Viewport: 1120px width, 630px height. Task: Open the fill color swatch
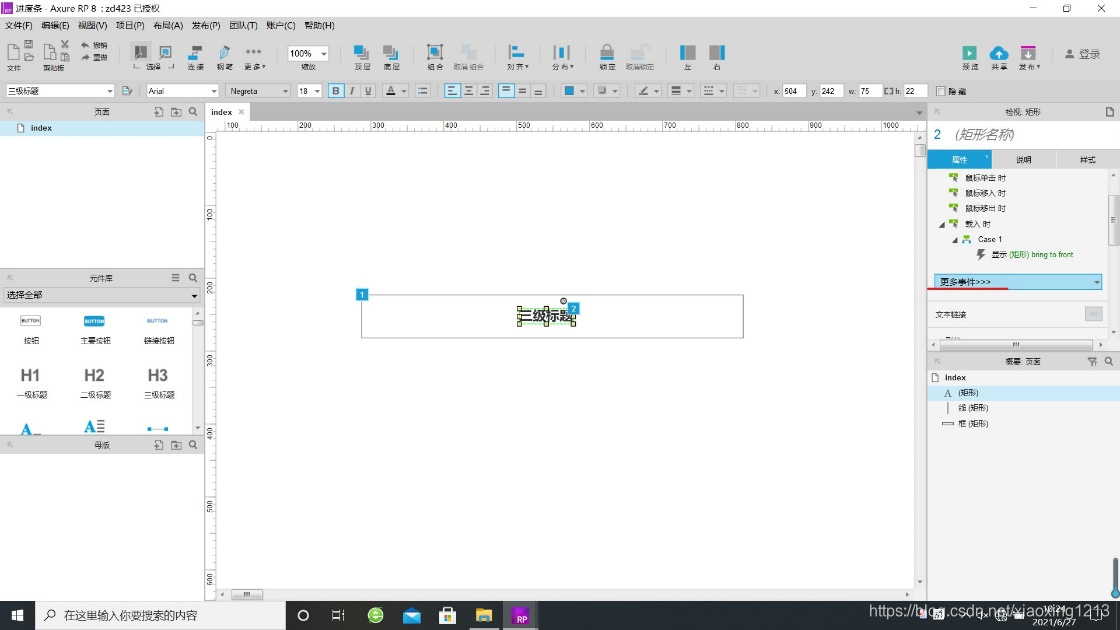pyautogui.click(x=569, y=91)
